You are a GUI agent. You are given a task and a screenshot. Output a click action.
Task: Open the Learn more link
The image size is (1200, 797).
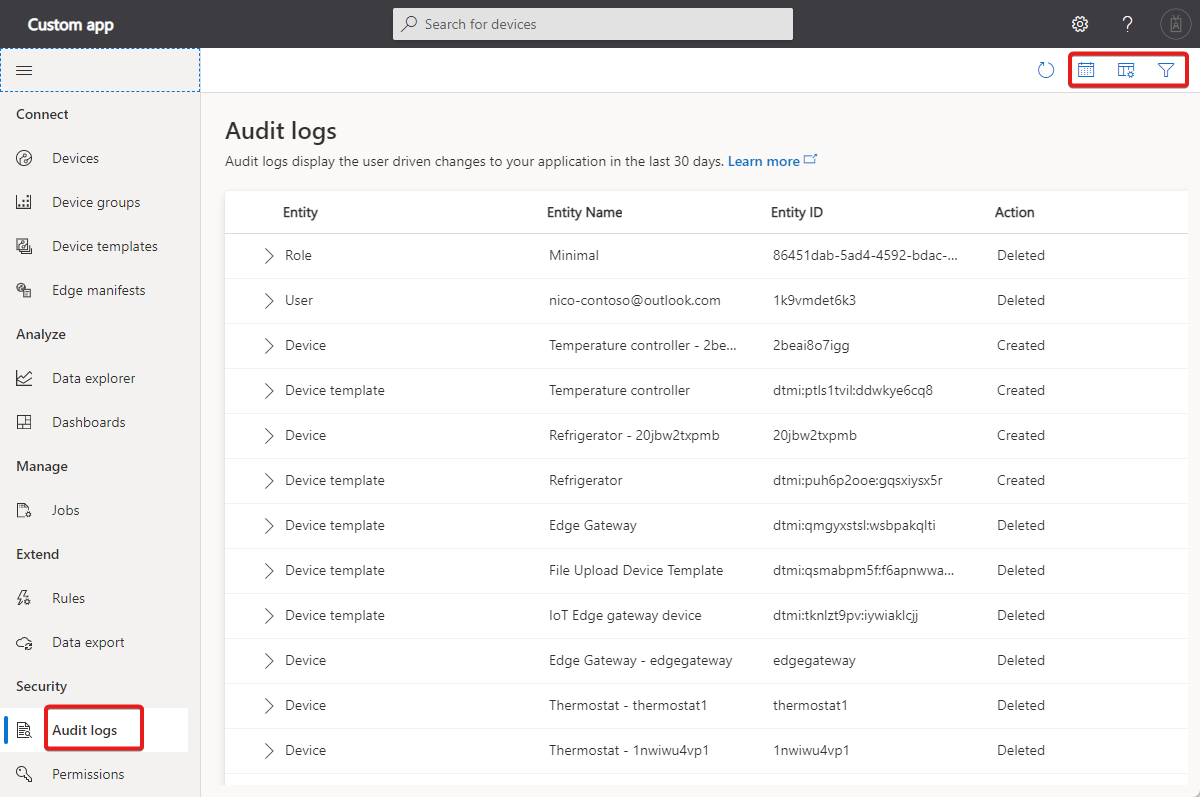pyautogui.click(x=765, y=161)
